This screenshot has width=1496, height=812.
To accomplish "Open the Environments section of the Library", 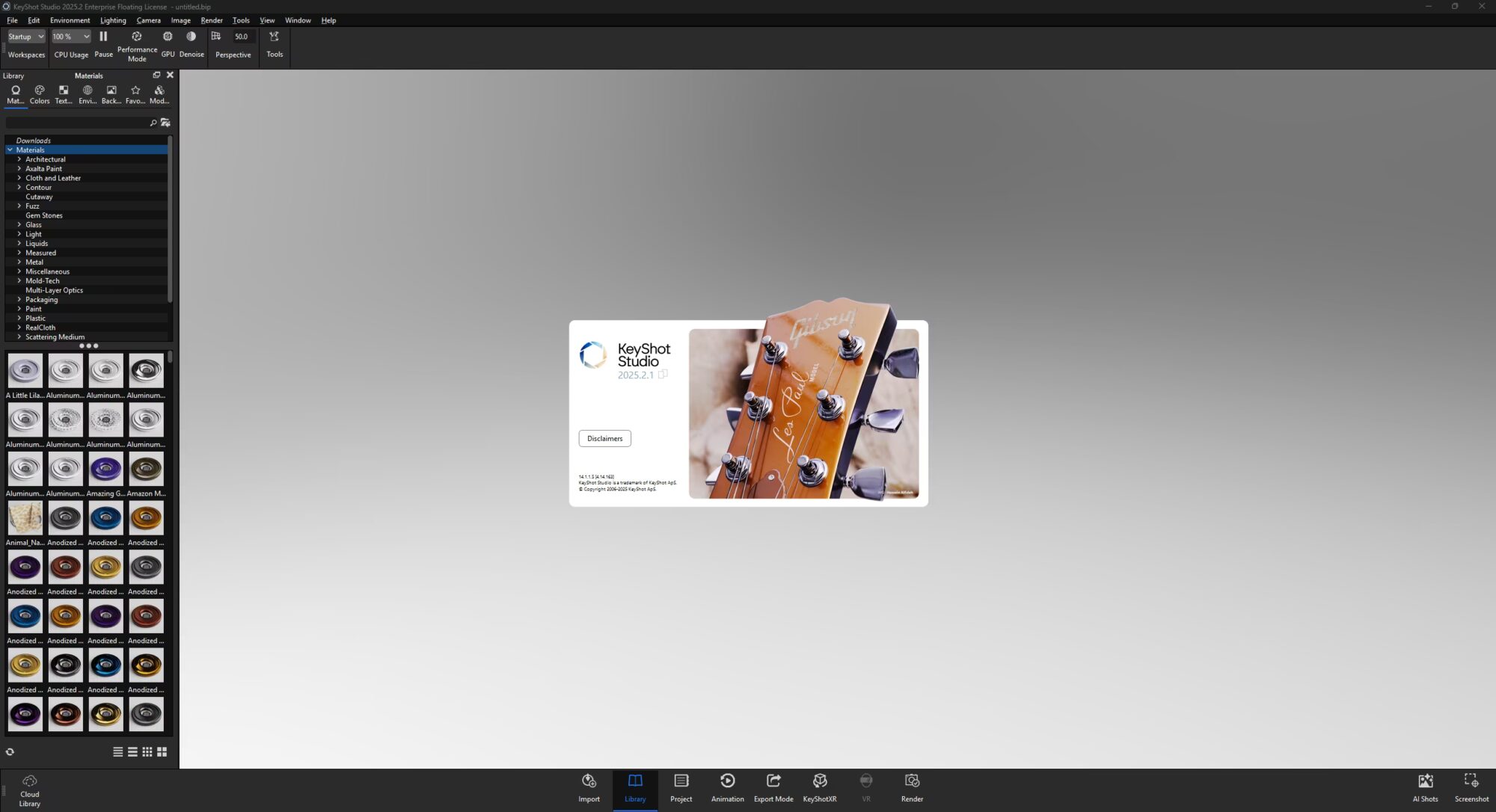I will click(x=87, y=93).
